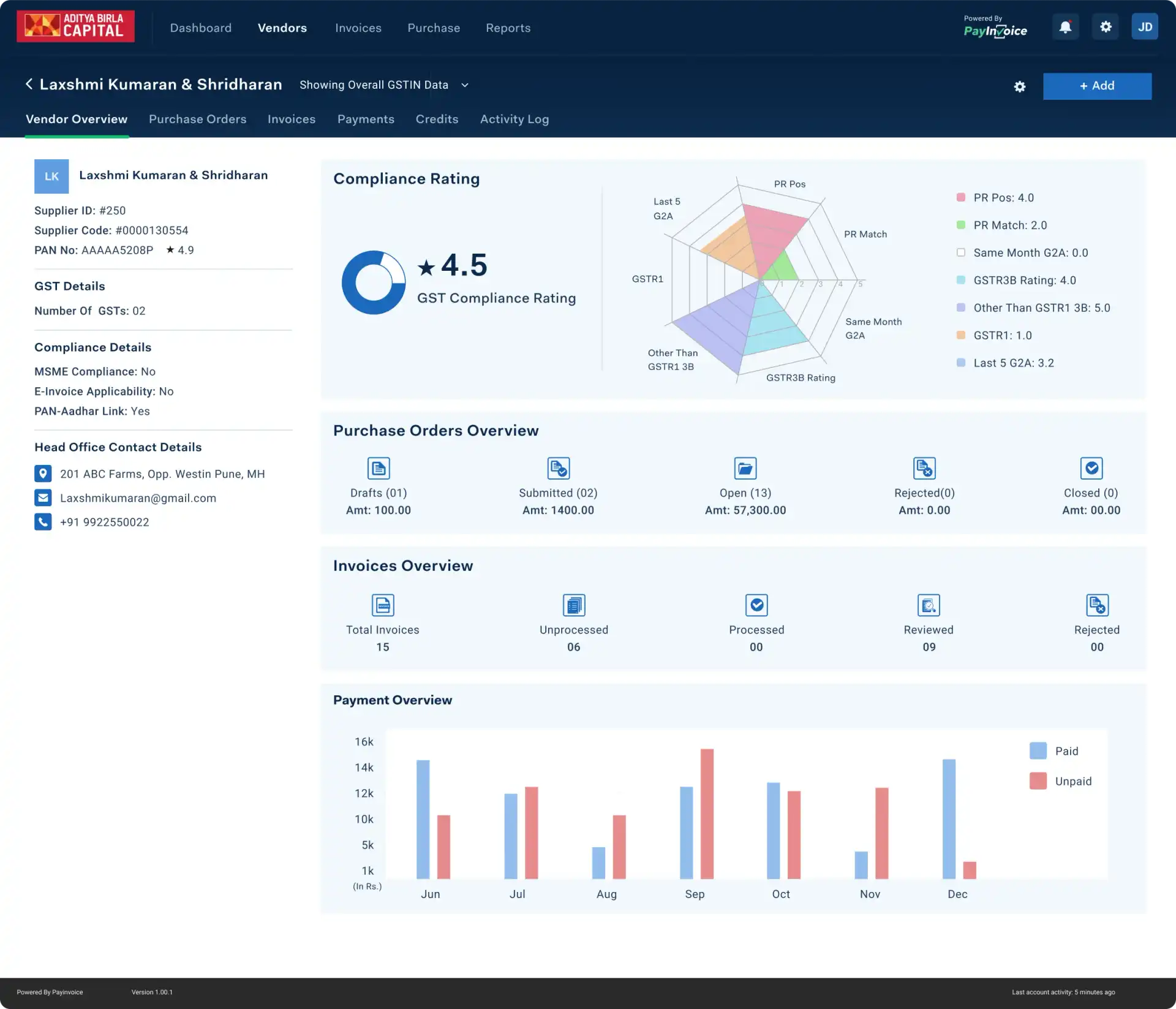Click the Drafts (01) label
The width and height of the screenshot is (1176, 1009).
tap(379, 493)
